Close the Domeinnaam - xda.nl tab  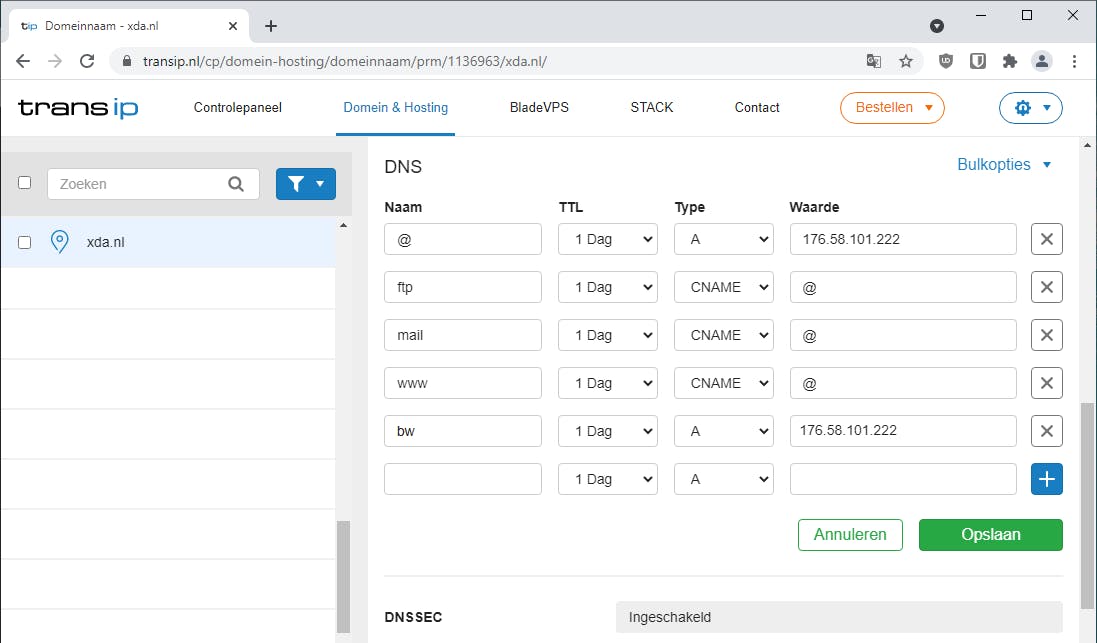pyautogui.click(x=233, y=26)
